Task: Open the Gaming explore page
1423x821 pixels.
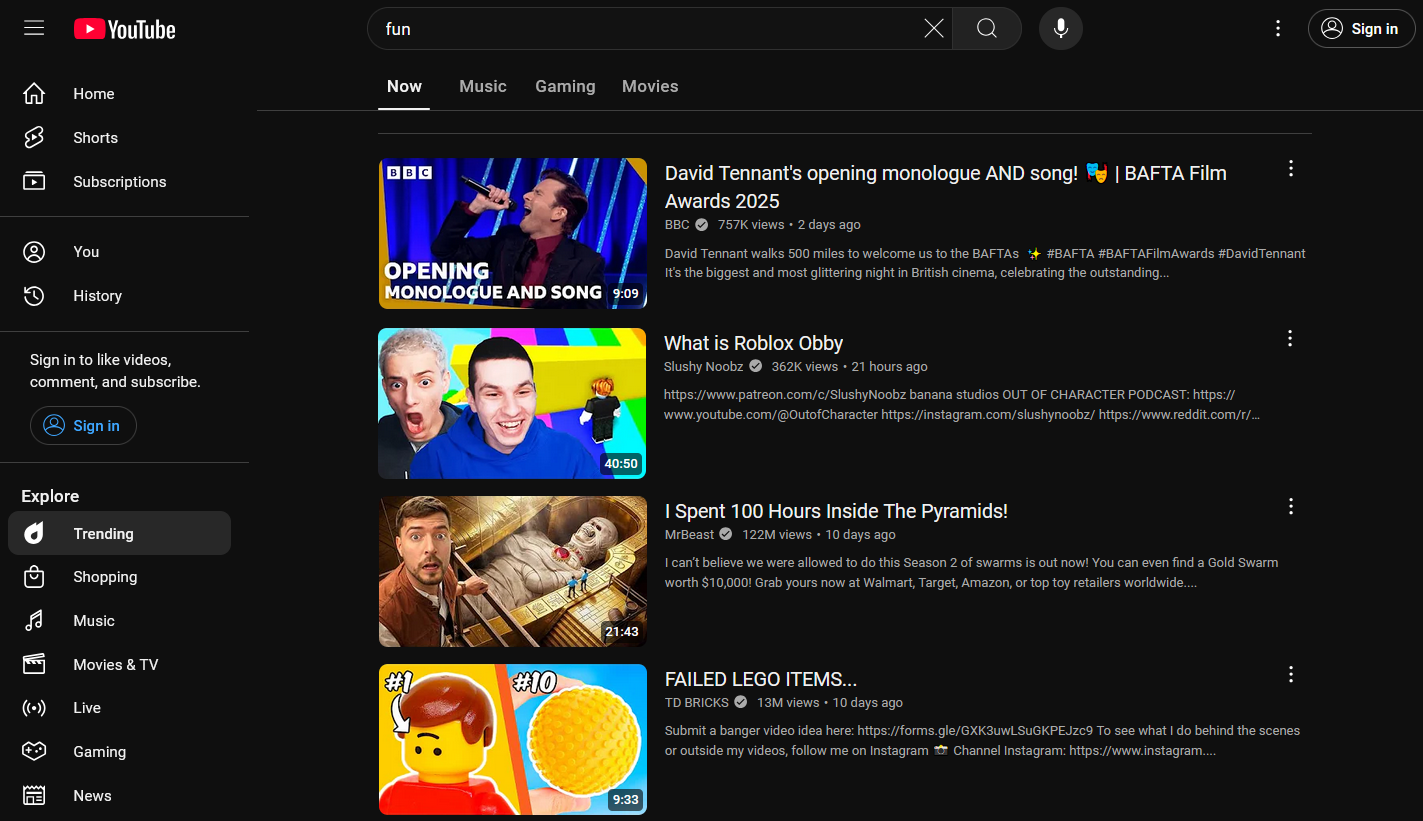Action: [99, 751]
